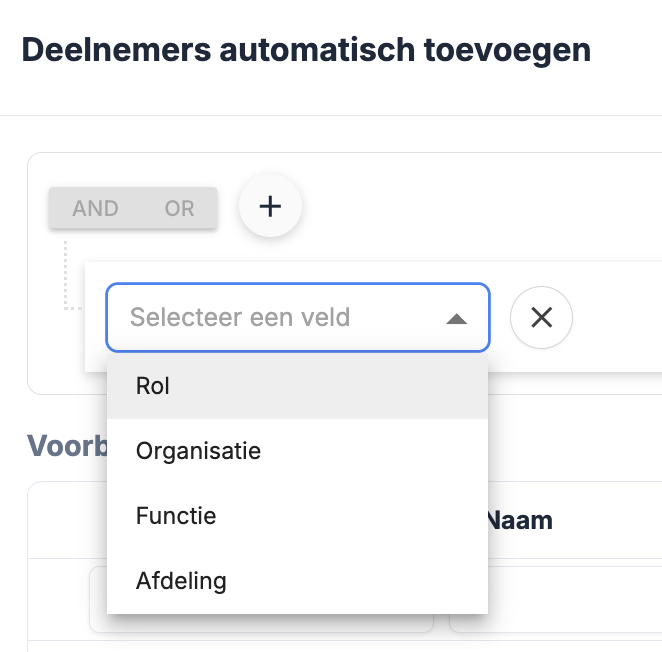Viewport: 662px width, 652px height.
Task: Toggle the AND condition operator
Action: click(96, 208)
